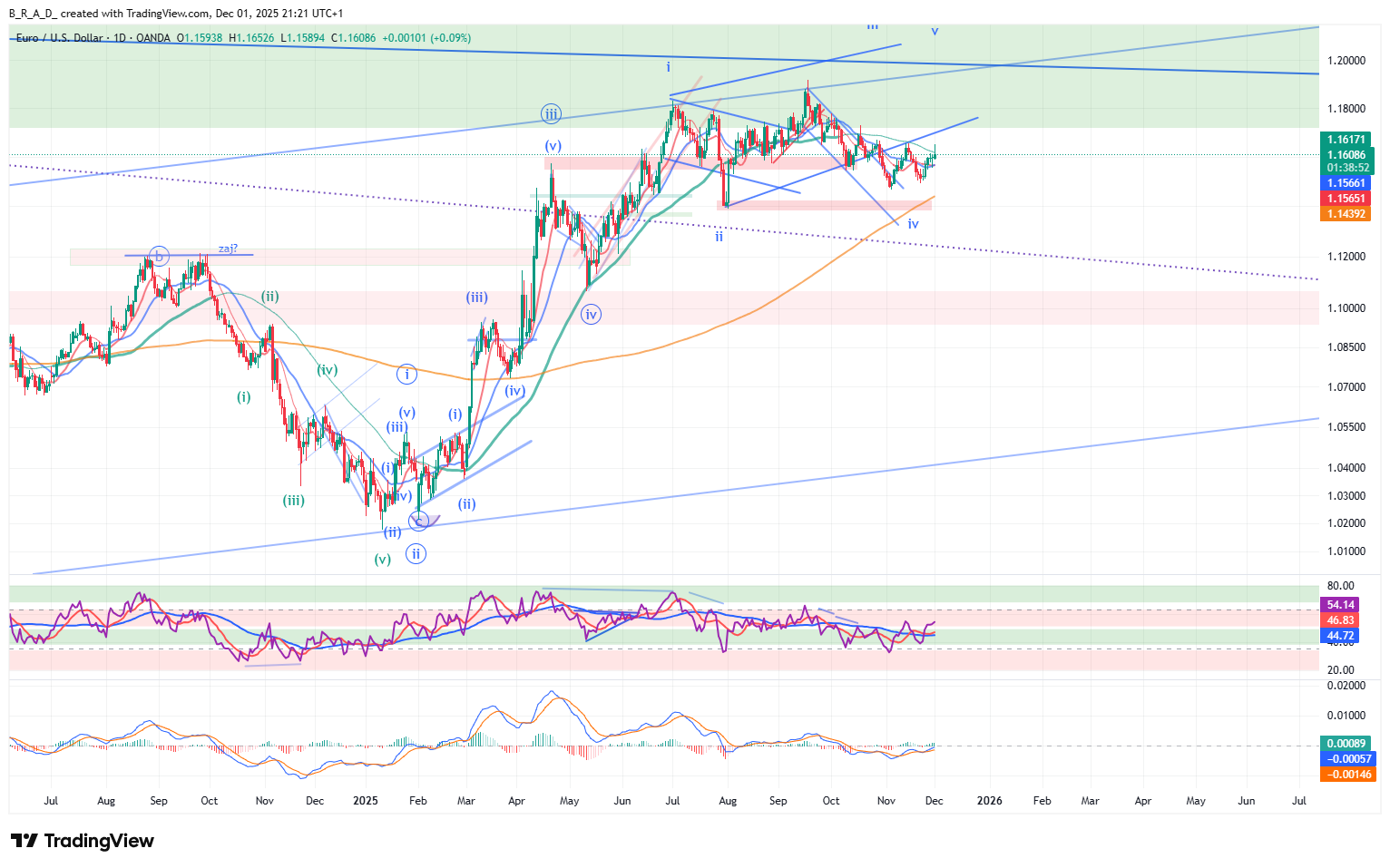Select the circled ii label below February low
Image resolution: width=1390 pixels, height=868 pixels.
click(416, 553)
